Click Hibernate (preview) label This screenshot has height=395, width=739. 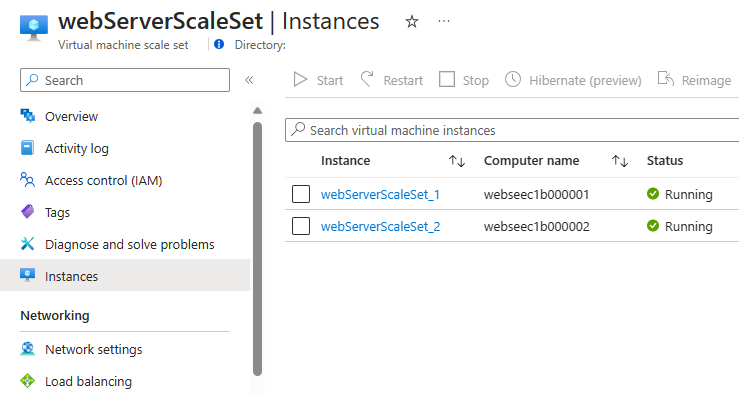(x=585, y=81)
